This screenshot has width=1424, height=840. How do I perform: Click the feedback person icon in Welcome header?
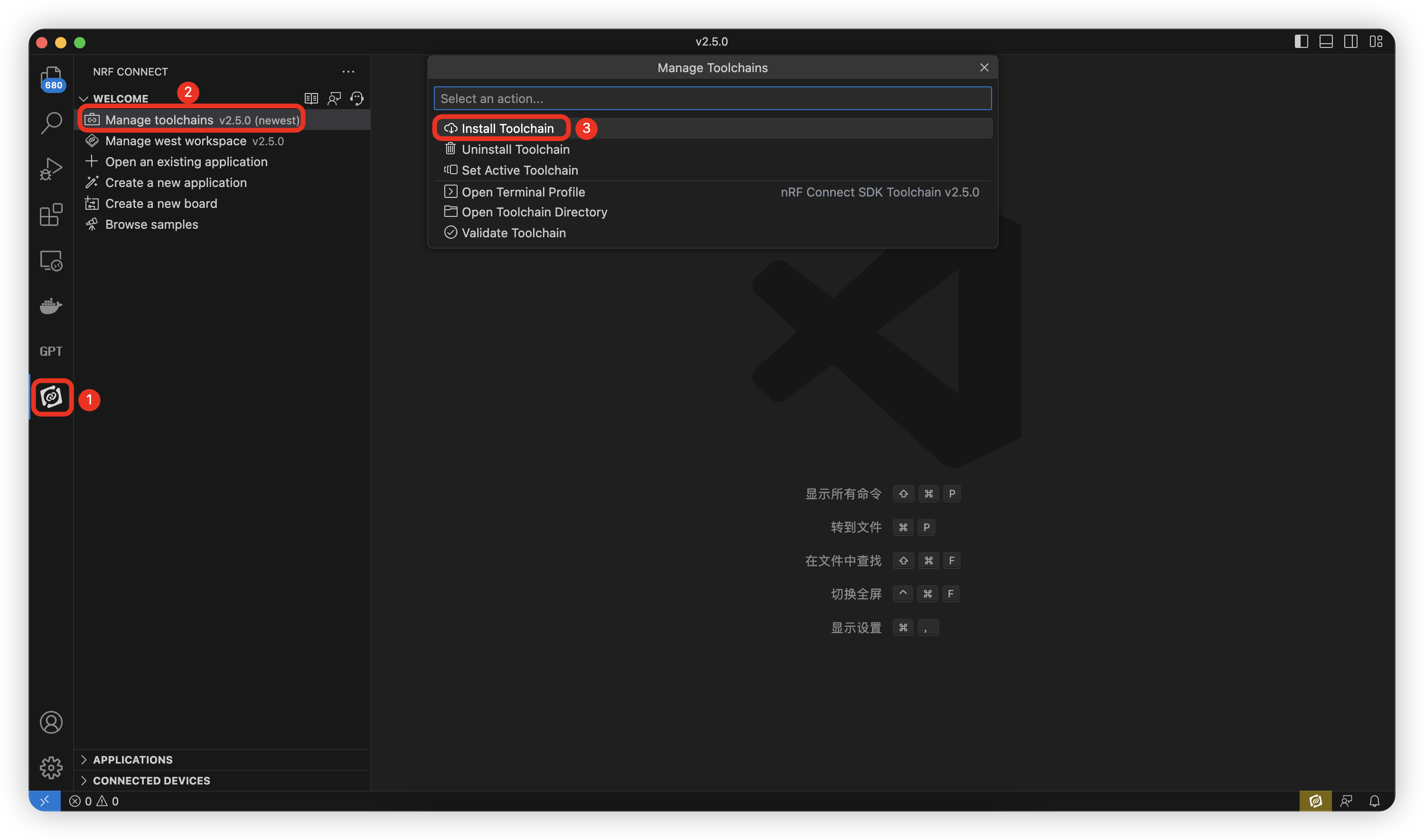335,99
